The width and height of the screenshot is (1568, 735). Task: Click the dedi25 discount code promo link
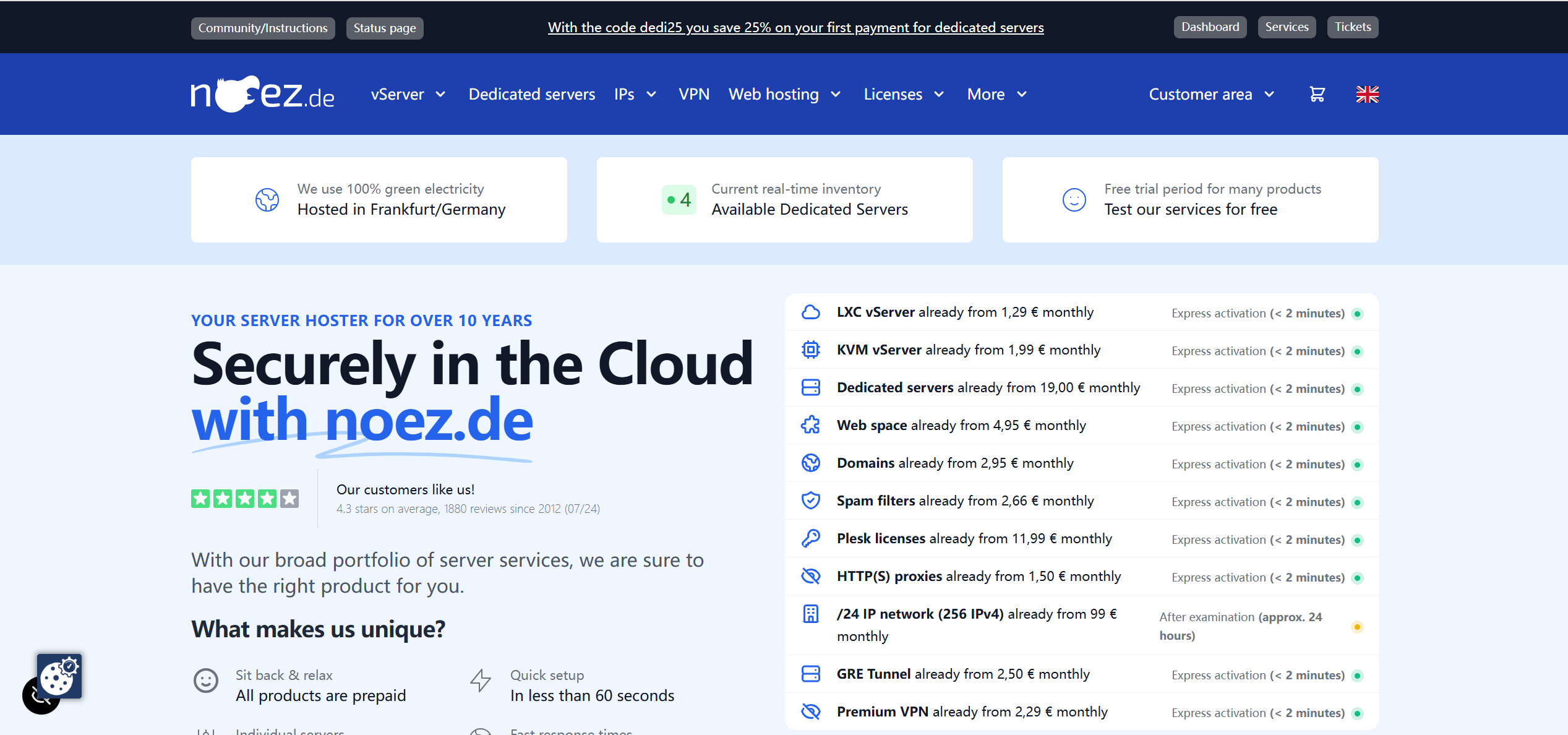coord(795,28)
